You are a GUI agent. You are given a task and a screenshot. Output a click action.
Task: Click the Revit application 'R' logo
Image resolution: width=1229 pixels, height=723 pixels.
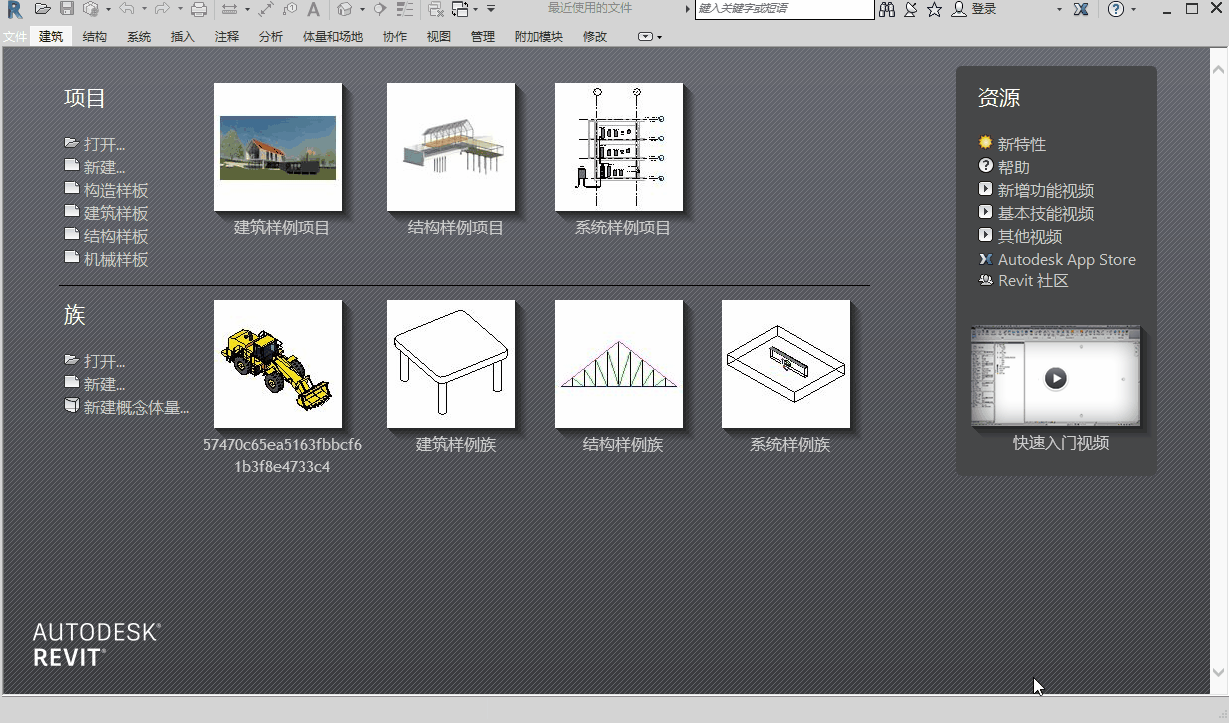[x=14, y=9]
